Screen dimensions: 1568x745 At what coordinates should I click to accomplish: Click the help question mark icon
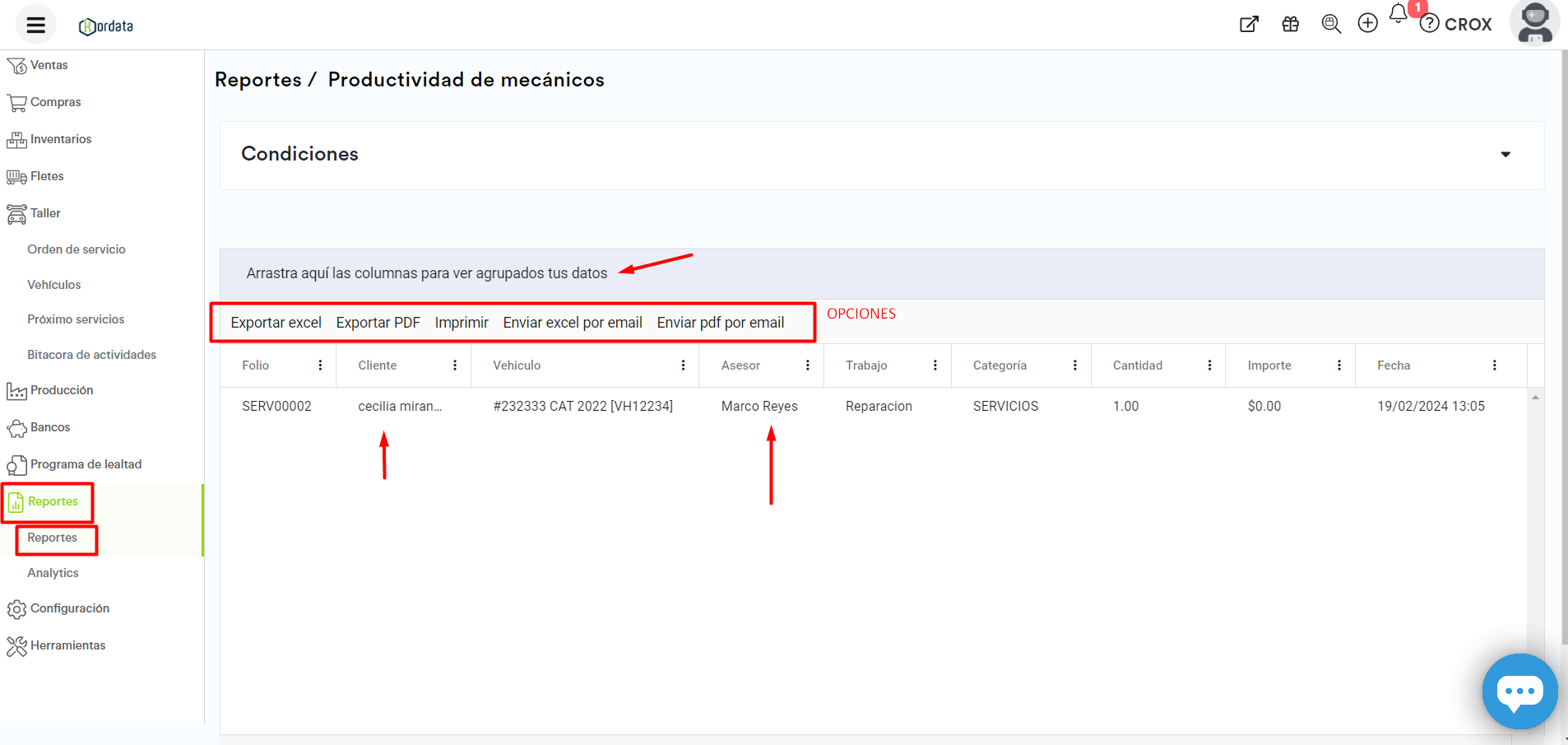point(1430,24)
